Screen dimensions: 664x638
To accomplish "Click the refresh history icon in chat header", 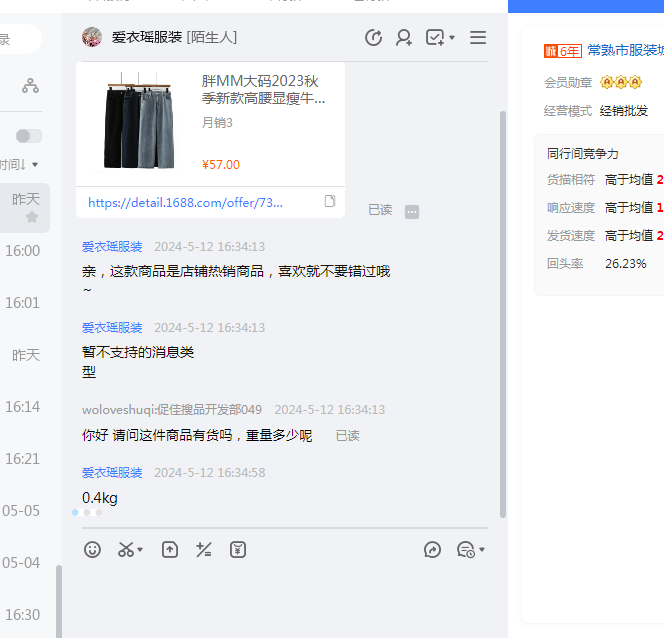I will (373, 38).
